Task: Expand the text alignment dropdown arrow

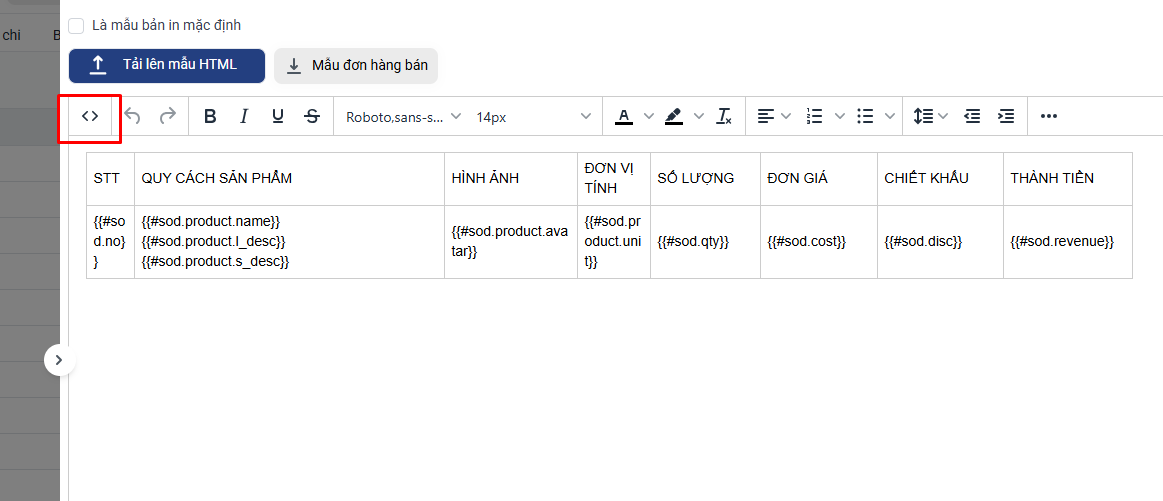Action: pos(786,117)
